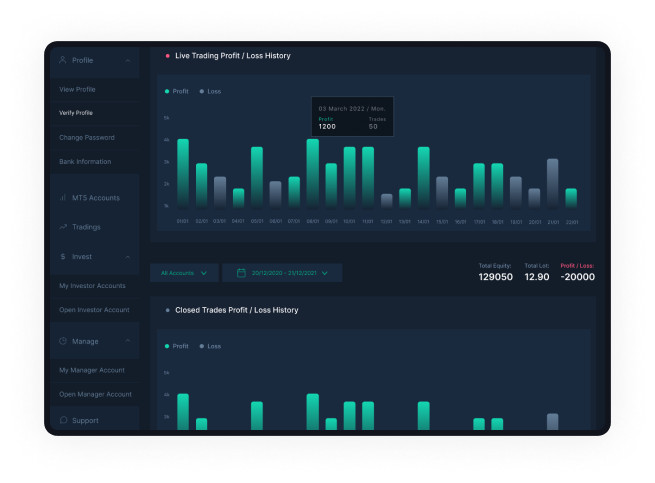This screenshot has height=483, width=655.
Task: Collapse the Profile section chevron
Action: click(x=128, y=61)
